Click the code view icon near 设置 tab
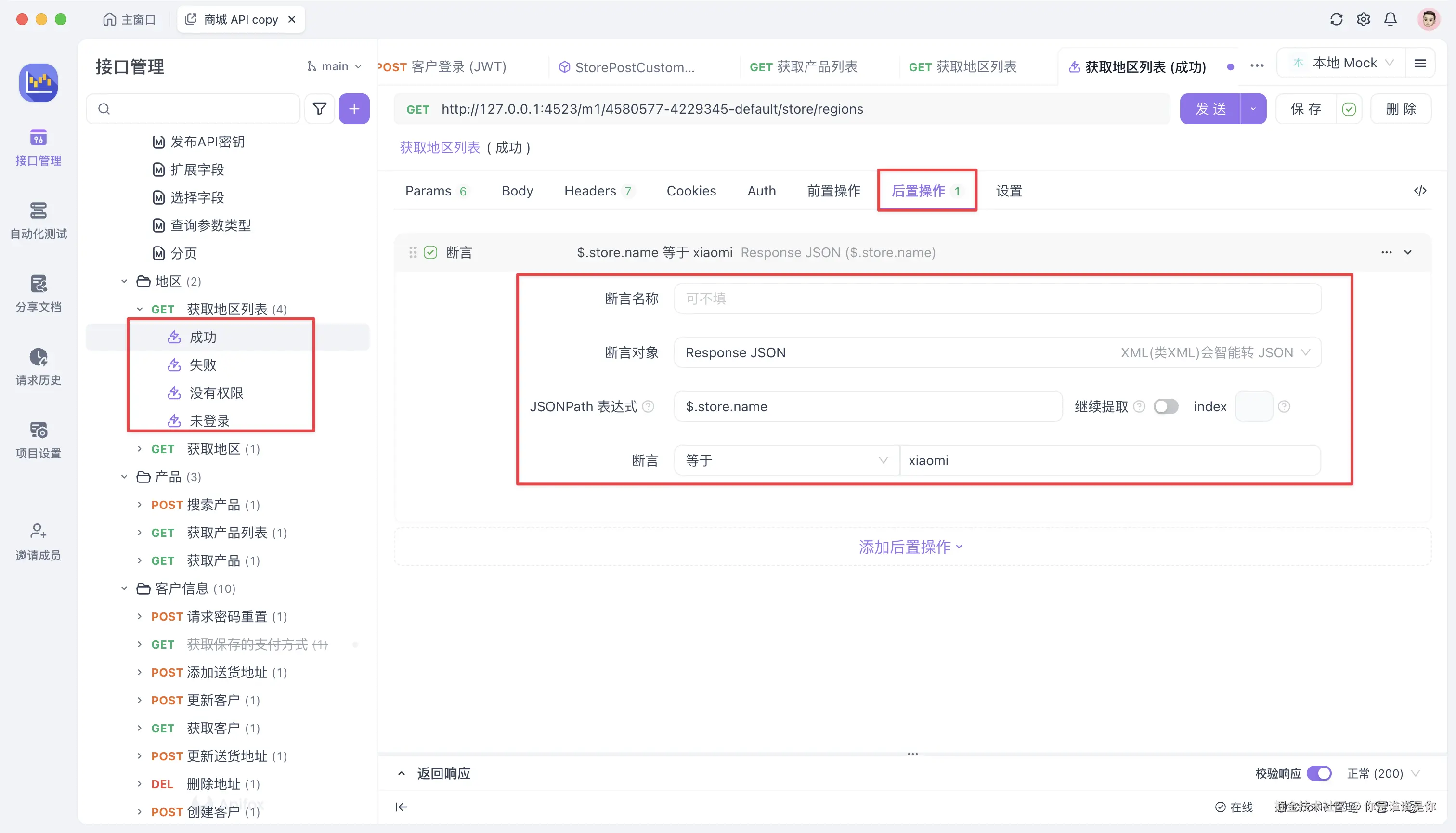1456x833 pixels. [1420, 191]
